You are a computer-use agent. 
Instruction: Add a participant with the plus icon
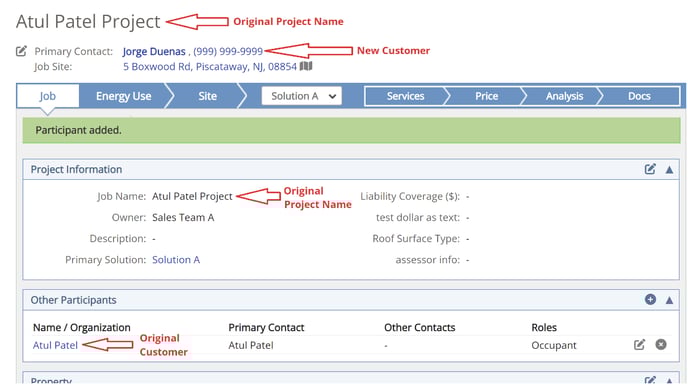pos(650,300)
